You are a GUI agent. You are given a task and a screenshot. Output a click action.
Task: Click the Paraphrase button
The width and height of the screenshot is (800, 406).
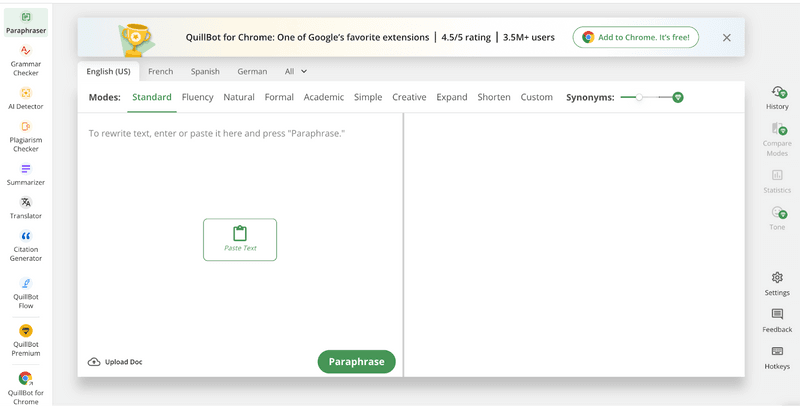pyautogui.click(x=356, y=362)
